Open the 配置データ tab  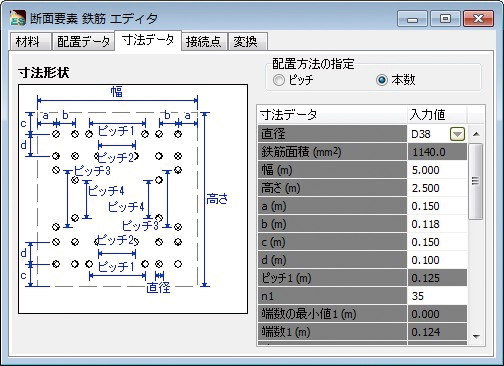pyautogui.click(x=83, y=42)
